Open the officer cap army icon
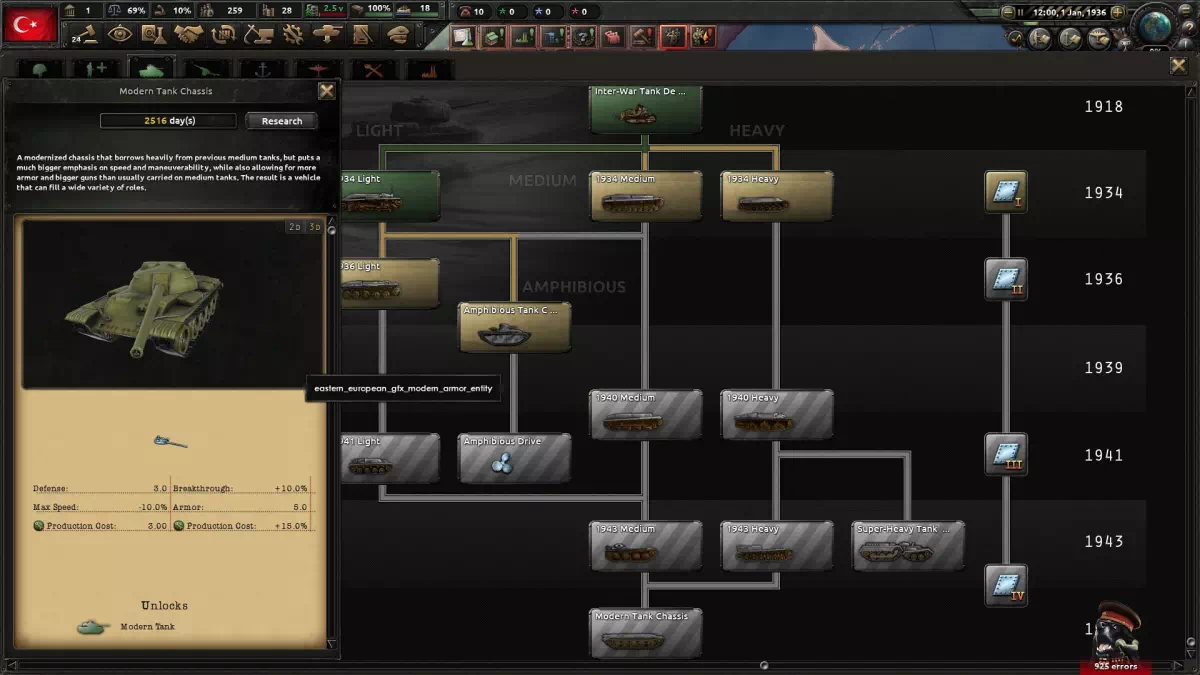This screenshot has width=1200, height=675. (398, 34)
